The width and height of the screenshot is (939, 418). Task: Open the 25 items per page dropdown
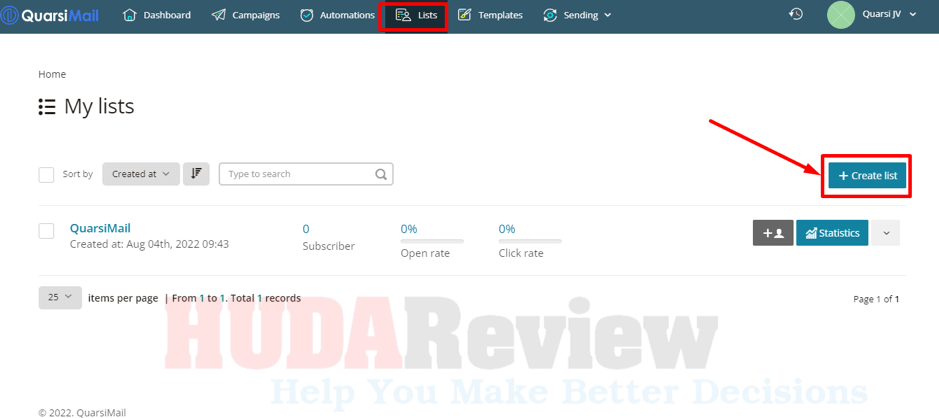click(60, 297)
